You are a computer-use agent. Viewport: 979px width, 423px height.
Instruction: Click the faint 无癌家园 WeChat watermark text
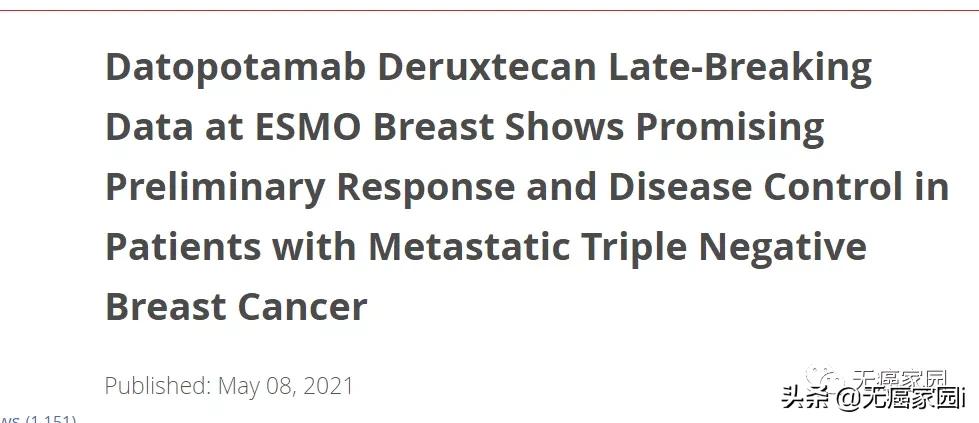tap(900, 379)
